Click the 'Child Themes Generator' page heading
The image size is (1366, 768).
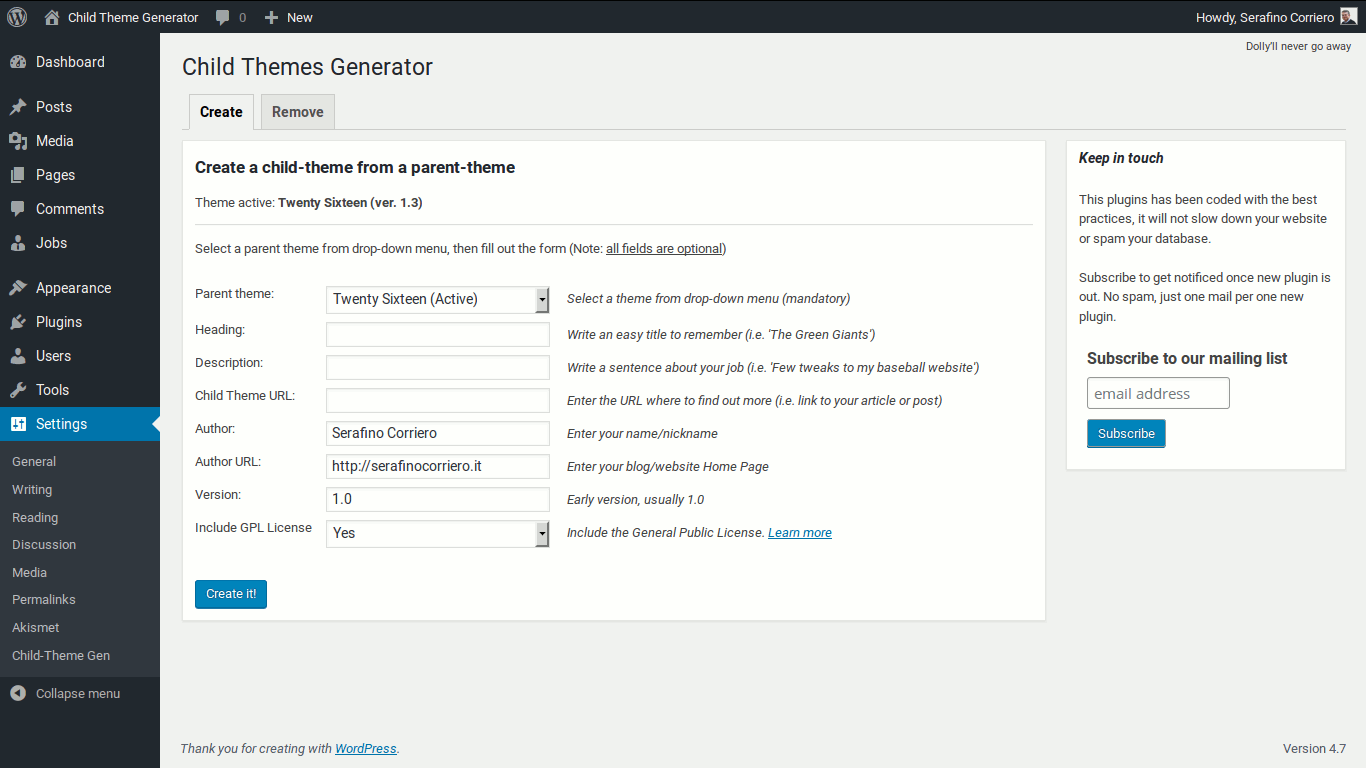pyautogui.click(x=308, y=67)
